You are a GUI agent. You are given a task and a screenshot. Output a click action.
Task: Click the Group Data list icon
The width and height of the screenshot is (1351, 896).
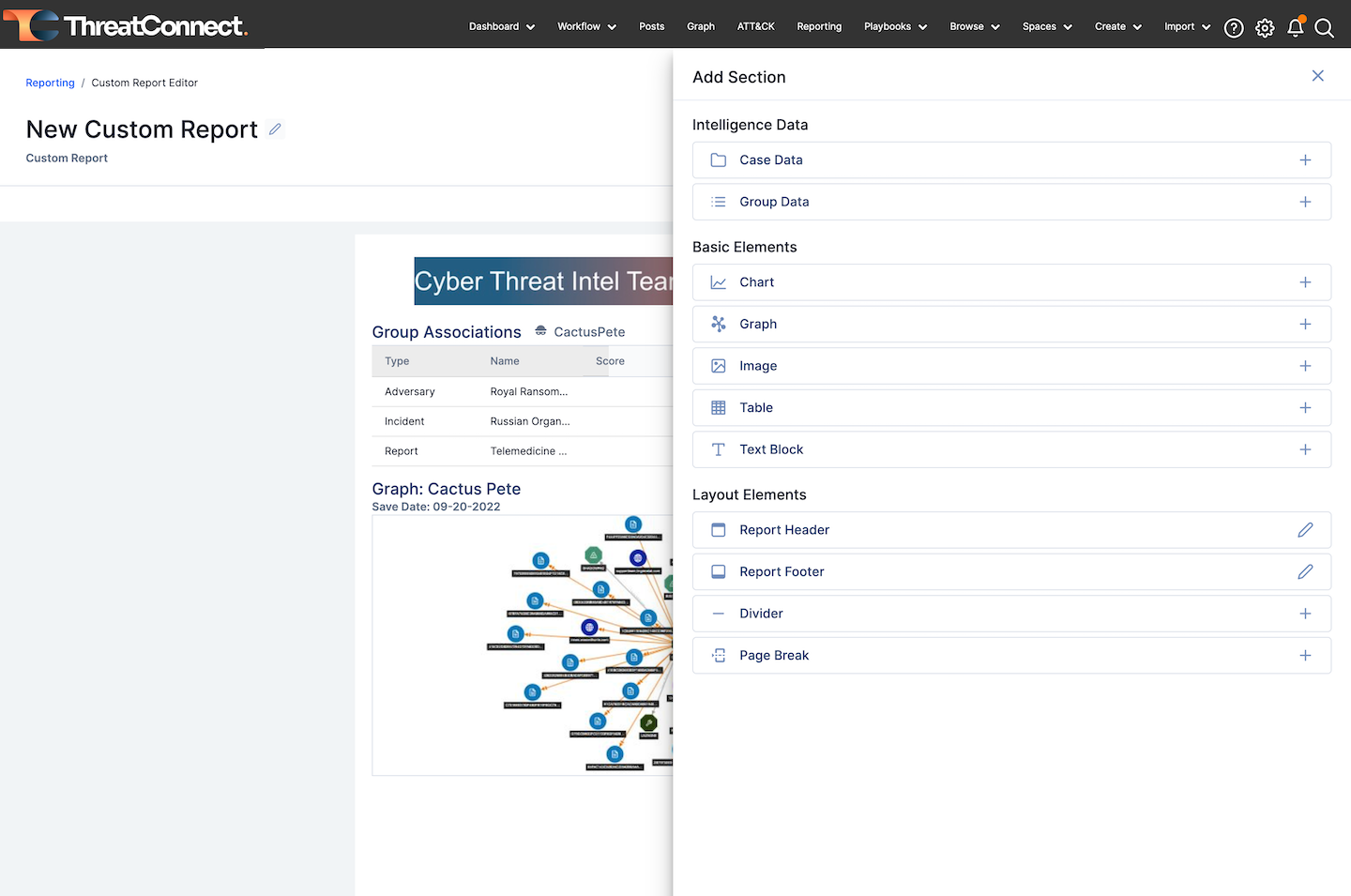719,202
